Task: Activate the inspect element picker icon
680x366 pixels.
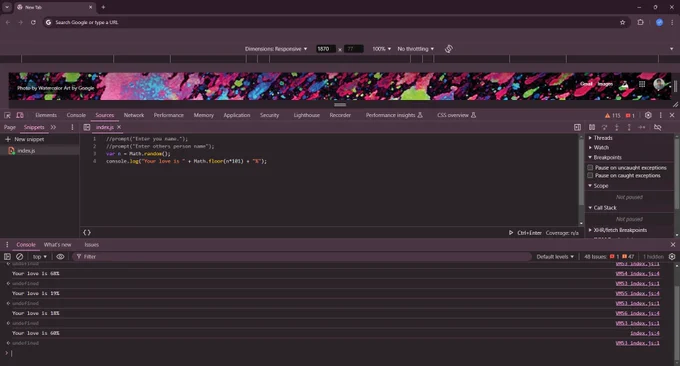Action: pos(7,115)
